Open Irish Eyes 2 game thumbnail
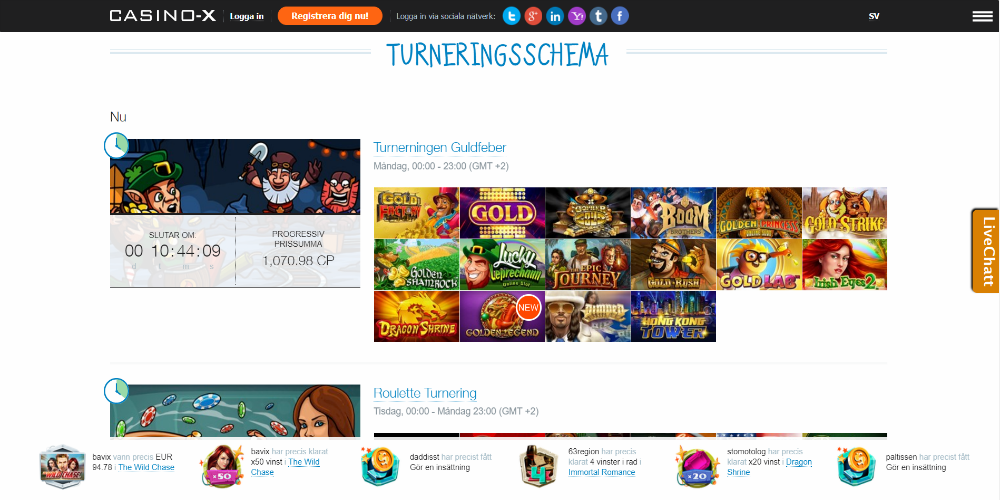Image resolution: width=1000 pixels, height=500 pixels. point(844,265)
